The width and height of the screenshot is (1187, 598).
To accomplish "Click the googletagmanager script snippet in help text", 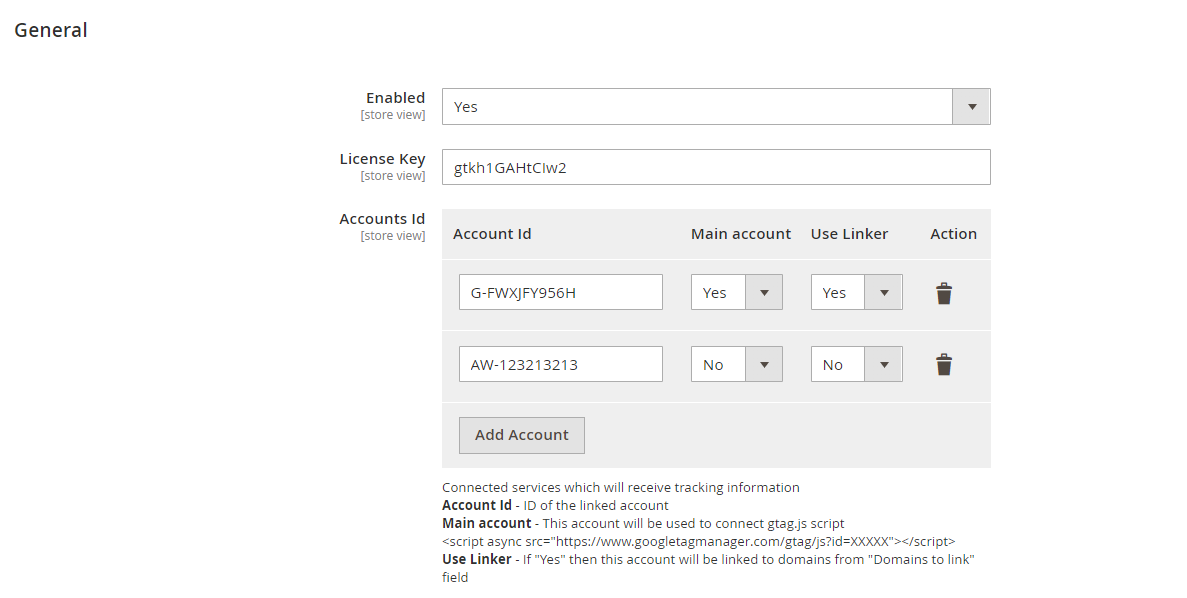I will click(698, 541).
